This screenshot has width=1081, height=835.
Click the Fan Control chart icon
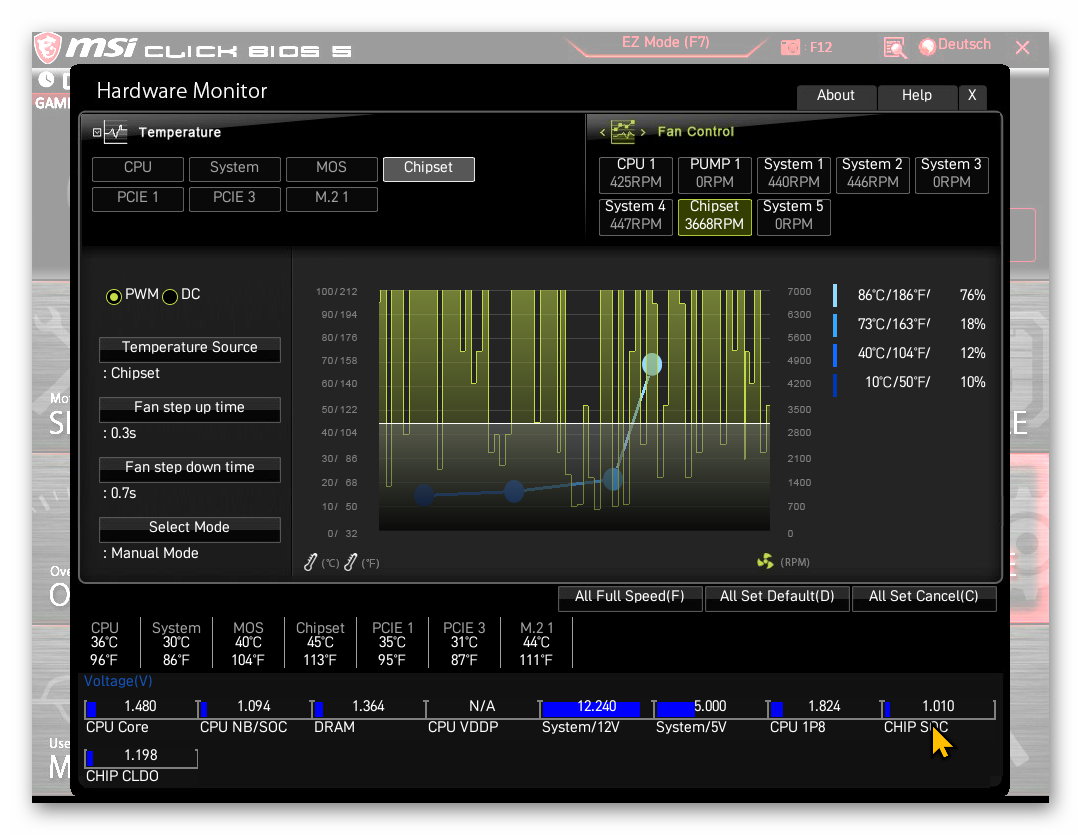(623, 131)
